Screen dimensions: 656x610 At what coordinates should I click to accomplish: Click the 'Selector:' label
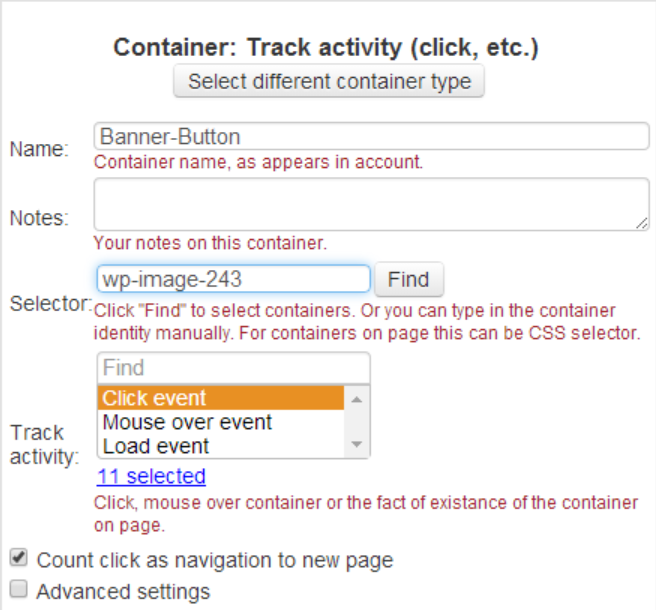point(50,304)
